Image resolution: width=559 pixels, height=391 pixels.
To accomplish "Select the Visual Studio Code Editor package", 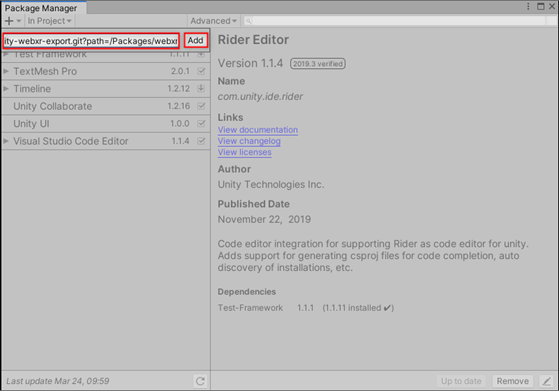I will 106,141.
